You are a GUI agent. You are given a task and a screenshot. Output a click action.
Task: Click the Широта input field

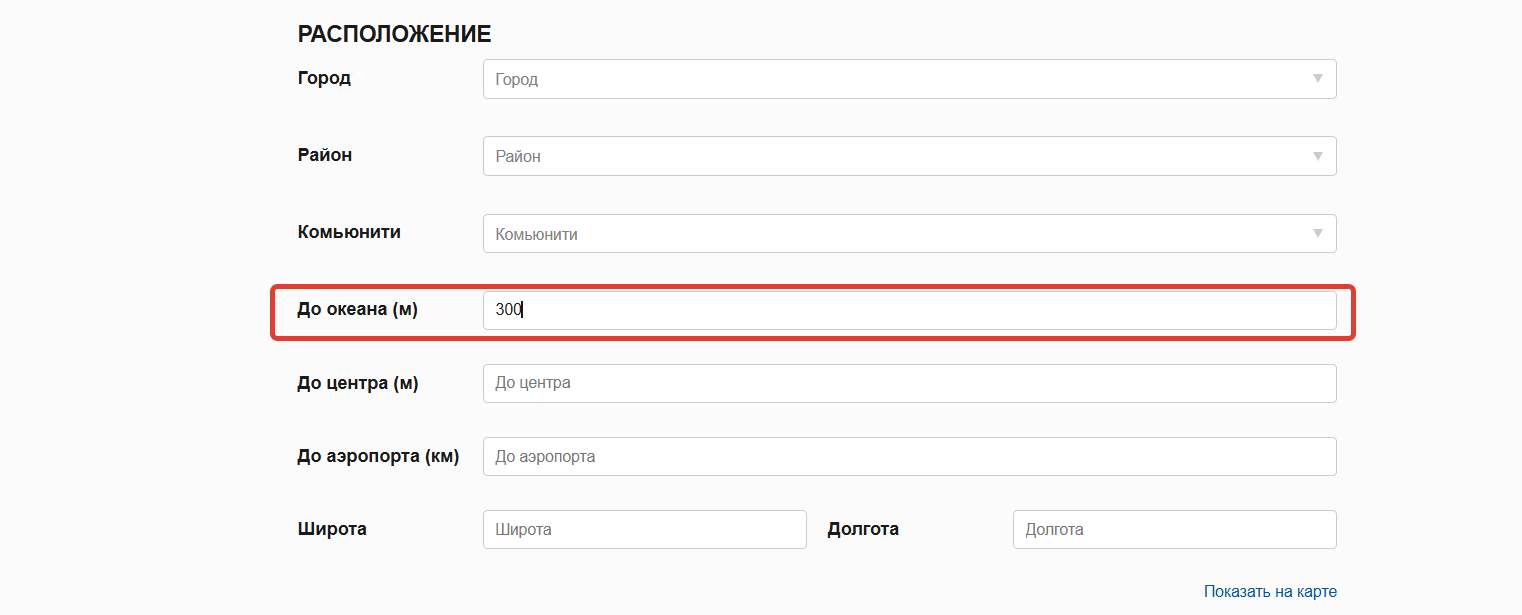pos(645,529)
